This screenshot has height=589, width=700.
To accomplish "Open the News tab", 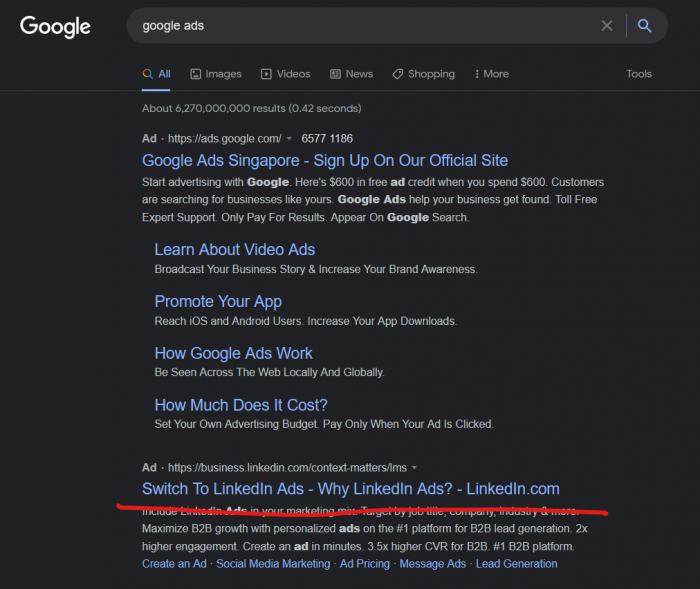I will 352,74.
